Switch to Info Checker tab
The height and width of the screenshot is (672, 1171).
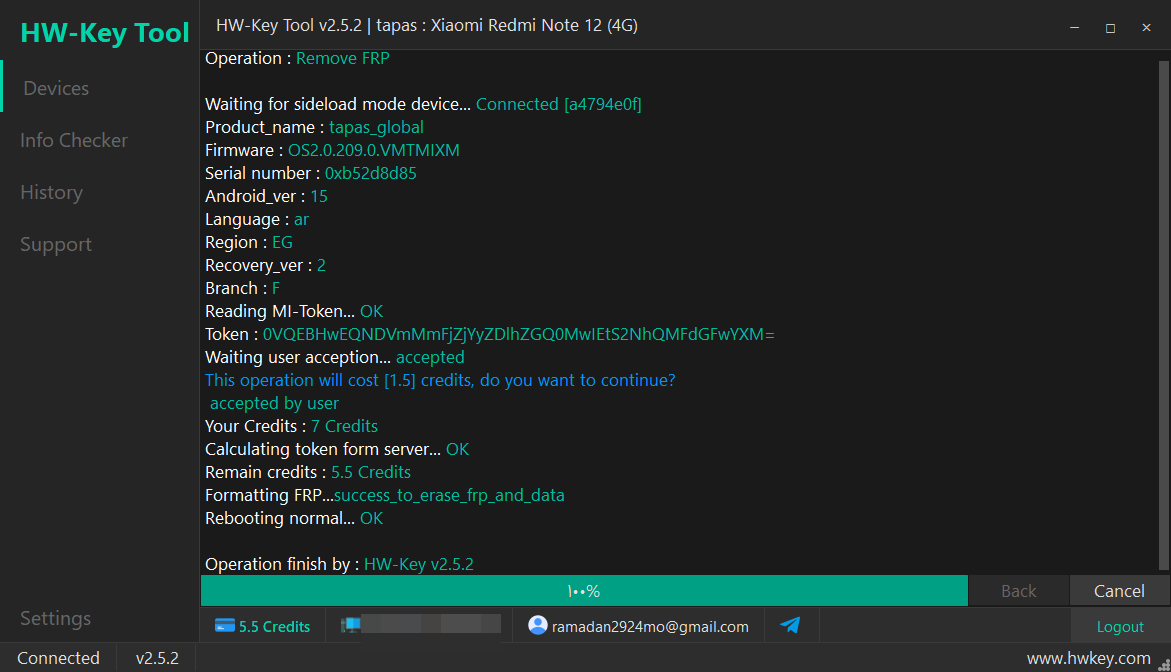[74, 140]
